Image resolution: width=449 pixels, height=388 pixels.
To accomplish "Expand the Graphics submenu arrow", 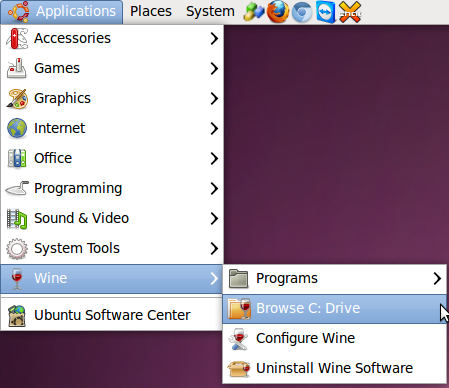I will [214, 98].
